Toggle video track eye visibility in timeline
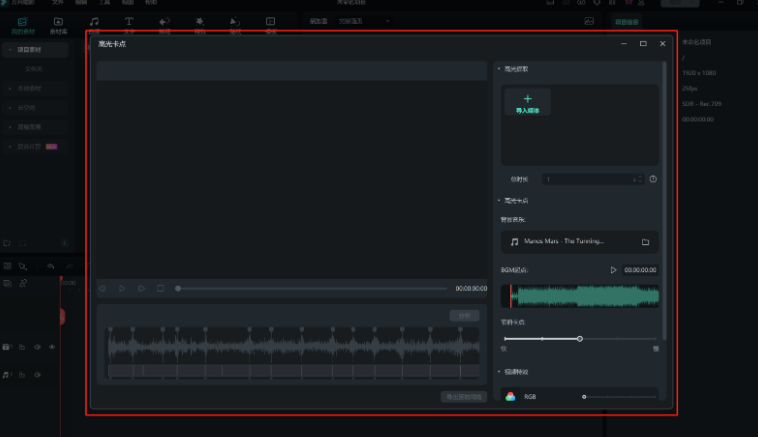This screenshot has height=437, width=758. coord(52,347)
